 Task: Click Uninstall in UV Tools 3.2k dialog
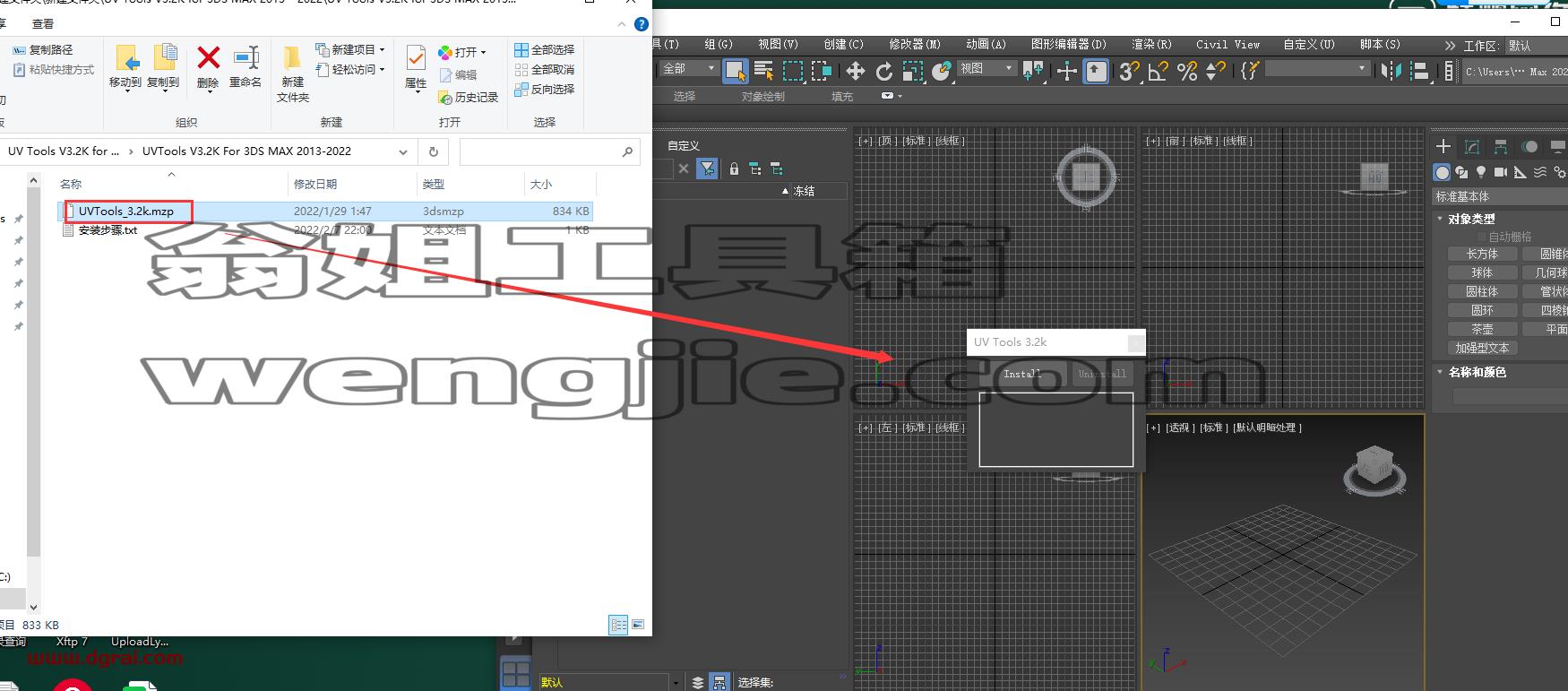[x=1102, y=374]
